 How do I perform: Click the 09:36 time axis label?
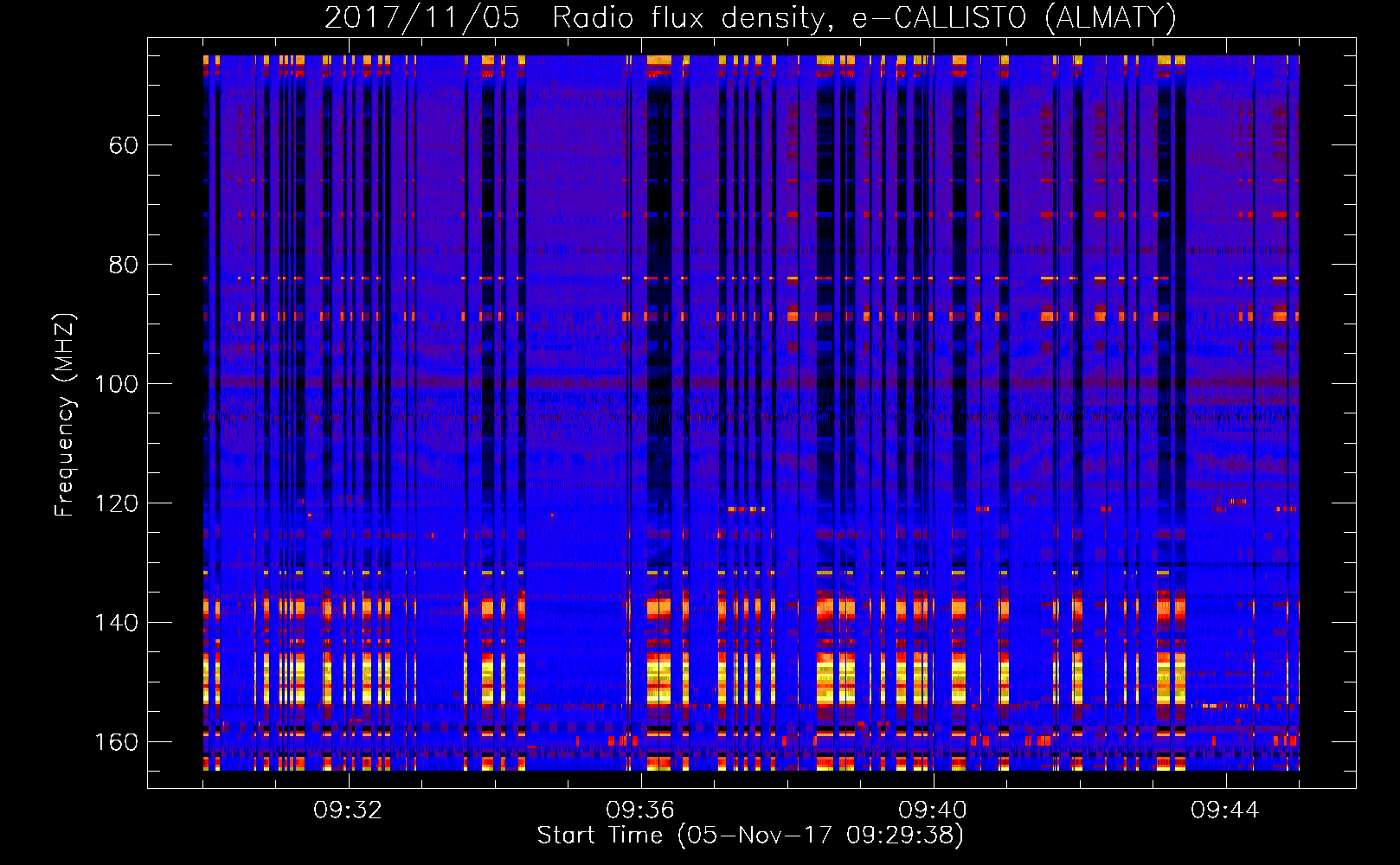point(640,811)
